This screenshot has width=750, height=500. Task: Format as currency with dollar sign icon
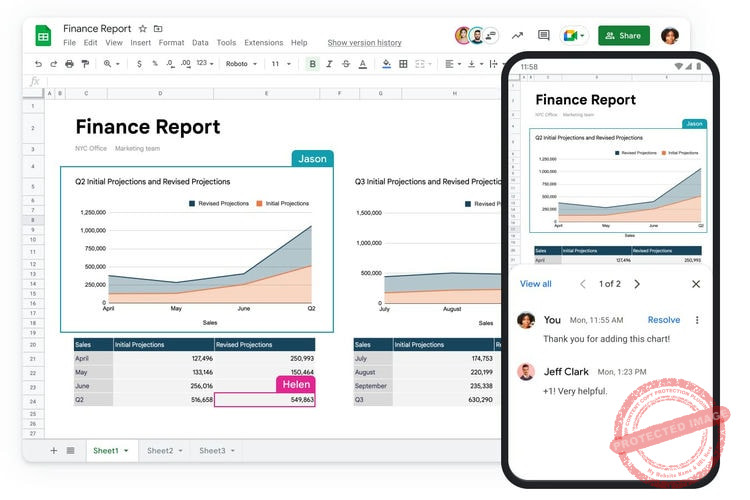(139, 64)
